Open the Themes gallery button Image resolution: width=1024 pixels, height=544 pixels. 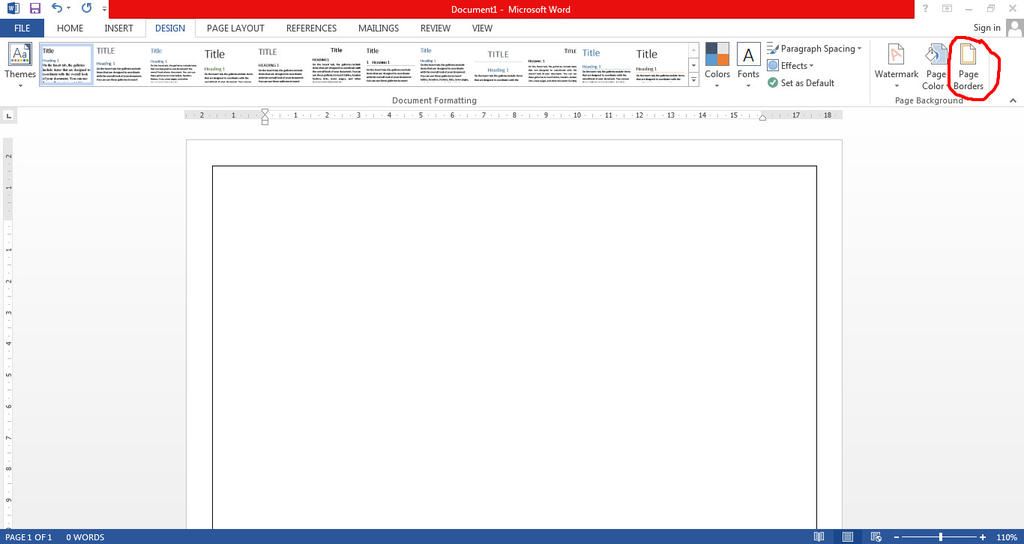[x=20, y=65]
